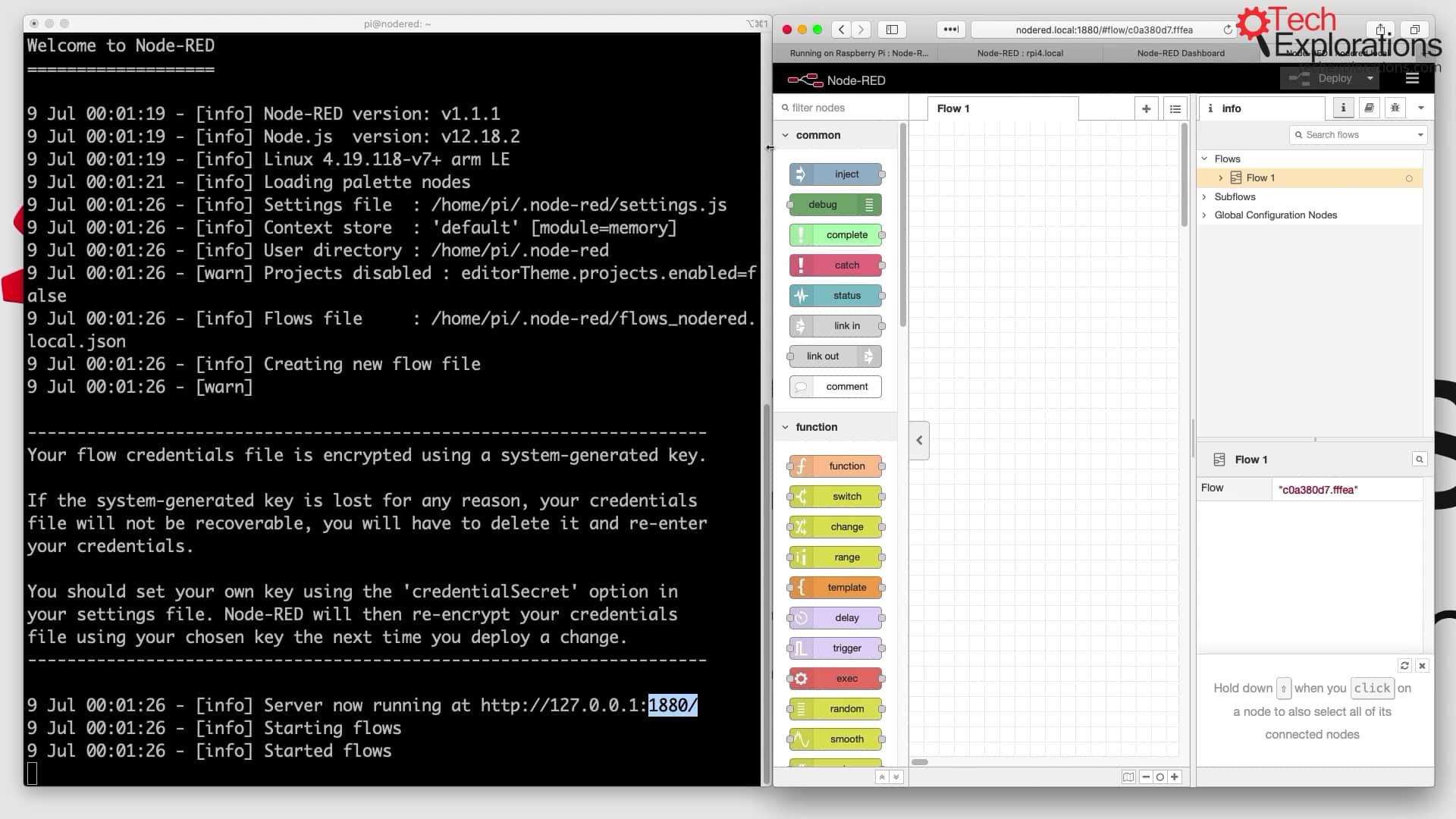Image resolution: width=1456 pixels, height=819 pixels.
Task: Select the debug node icon
Action: [x=868, y=204]
